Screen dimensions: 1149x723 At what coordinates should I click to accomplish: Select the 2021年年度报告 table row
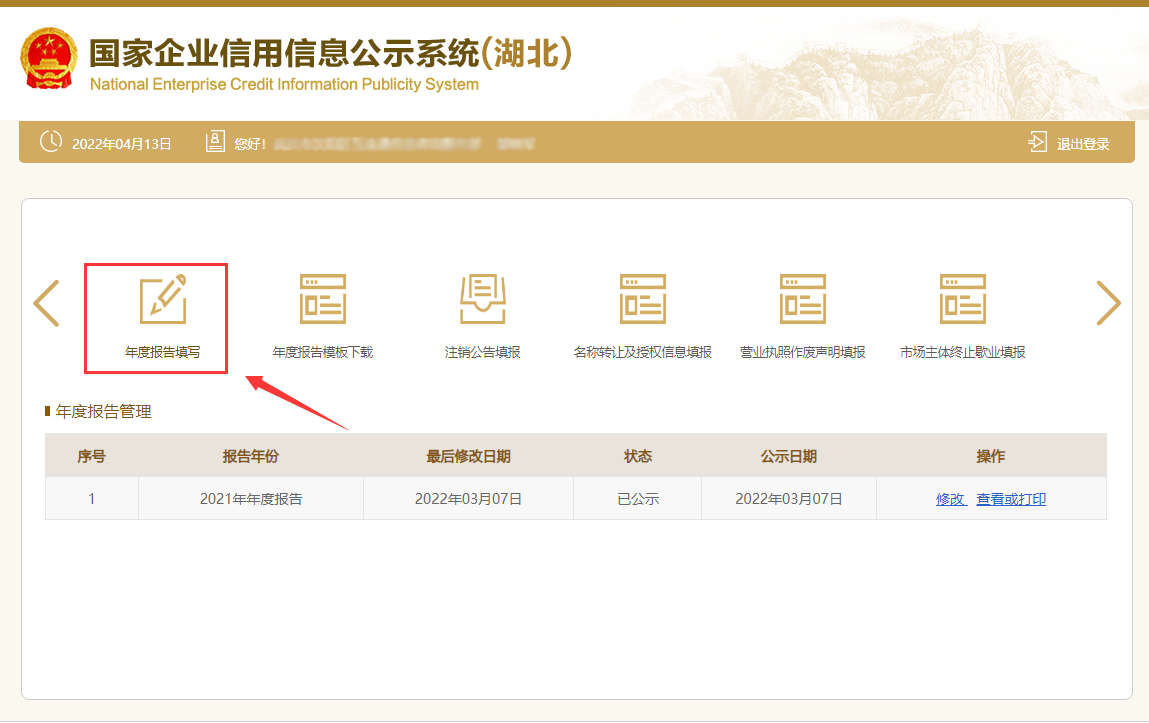250,498
